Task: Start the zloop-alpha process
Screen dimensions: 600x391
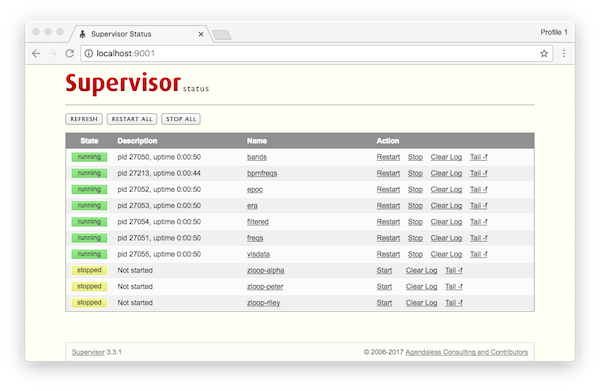Action: (x=384, y=270)
